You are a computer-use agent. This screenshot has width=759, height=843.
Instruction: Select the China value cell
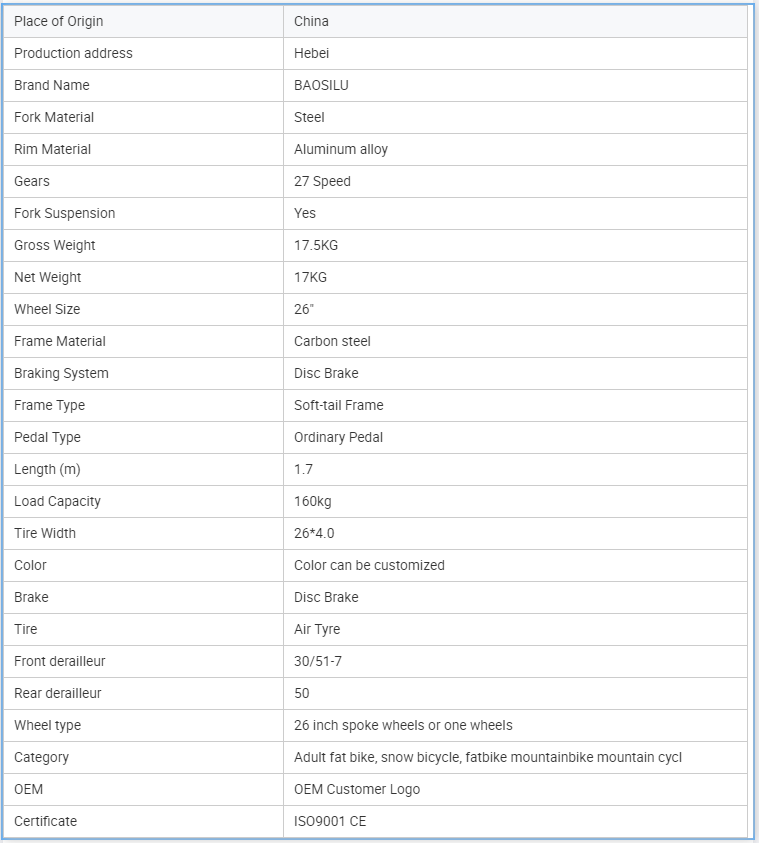point(311,21)
